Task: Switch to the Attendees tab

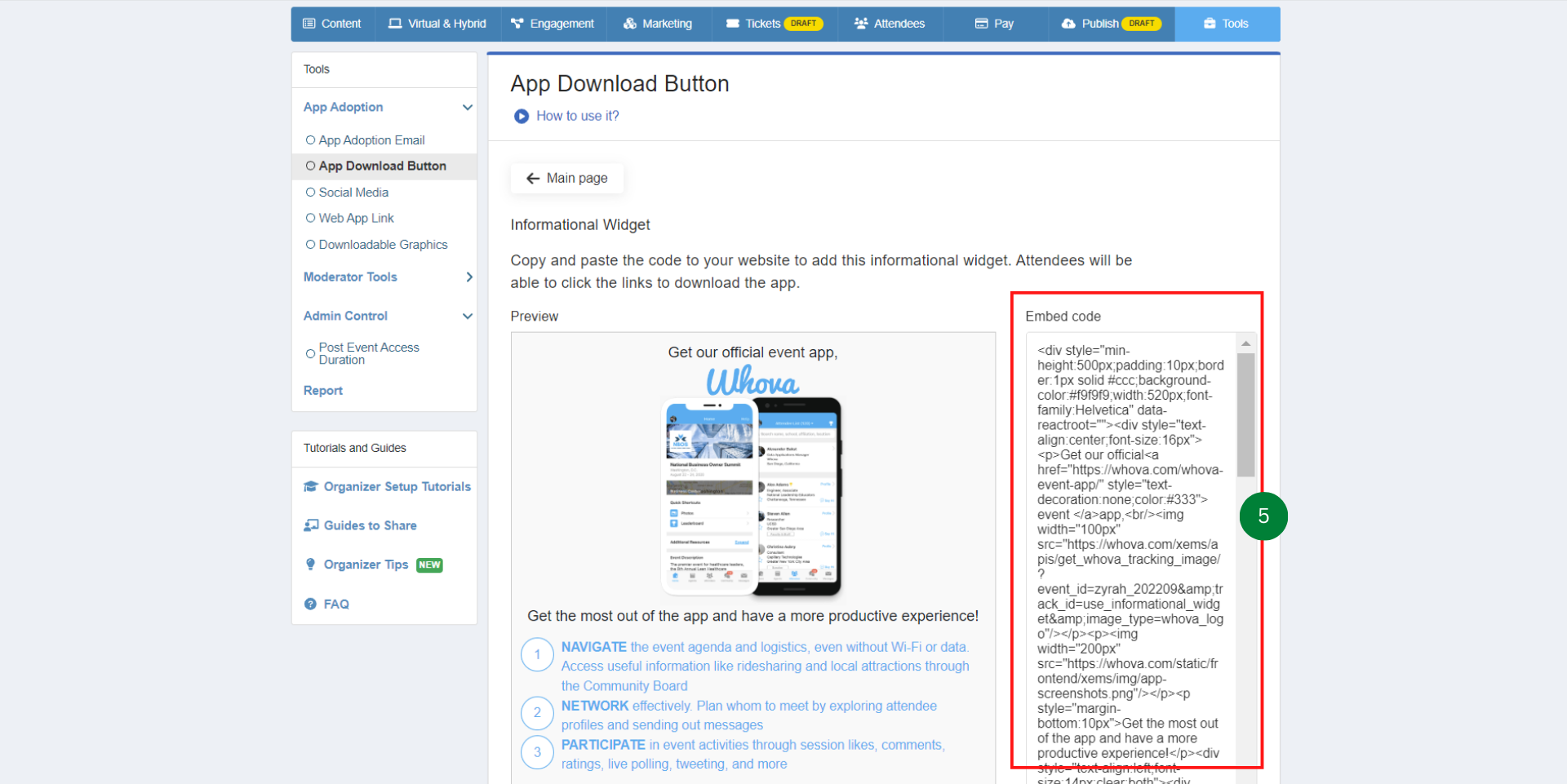Action: click(x=890, y=24)
